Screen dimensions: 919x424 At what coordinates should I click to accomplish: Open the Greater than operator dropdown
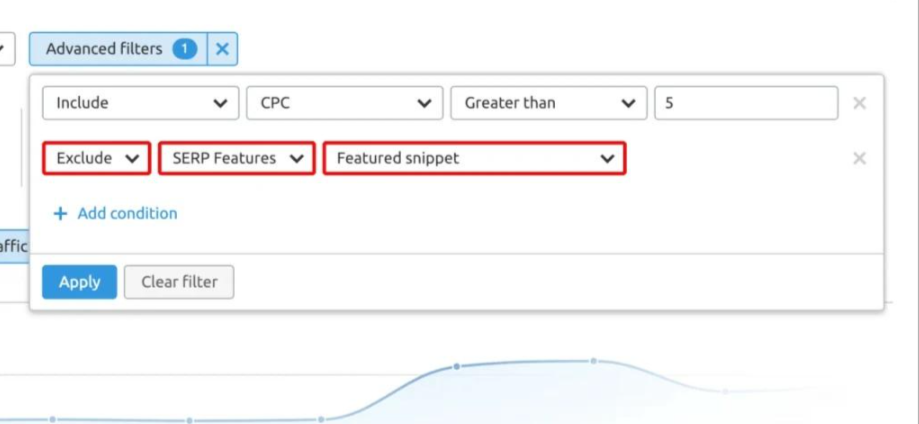click(549, 103)
